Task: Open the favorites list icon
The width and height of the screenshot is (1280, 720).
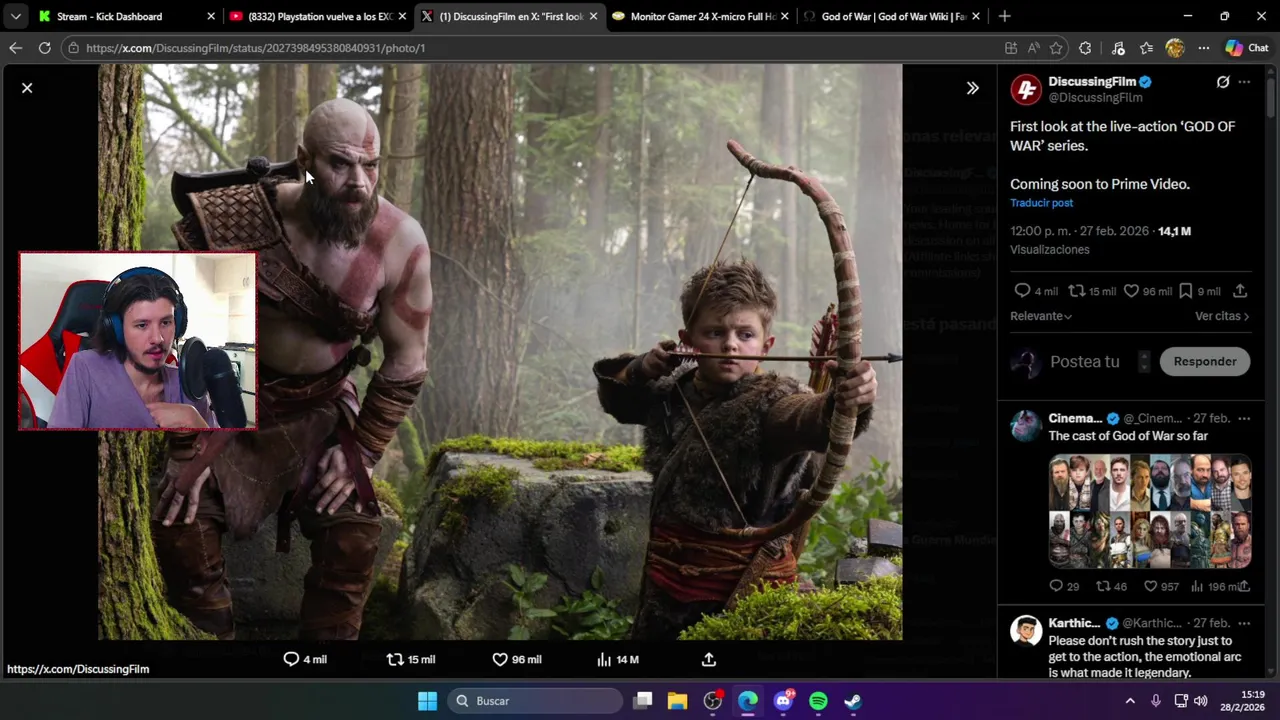Action: tap(1146, 48)
